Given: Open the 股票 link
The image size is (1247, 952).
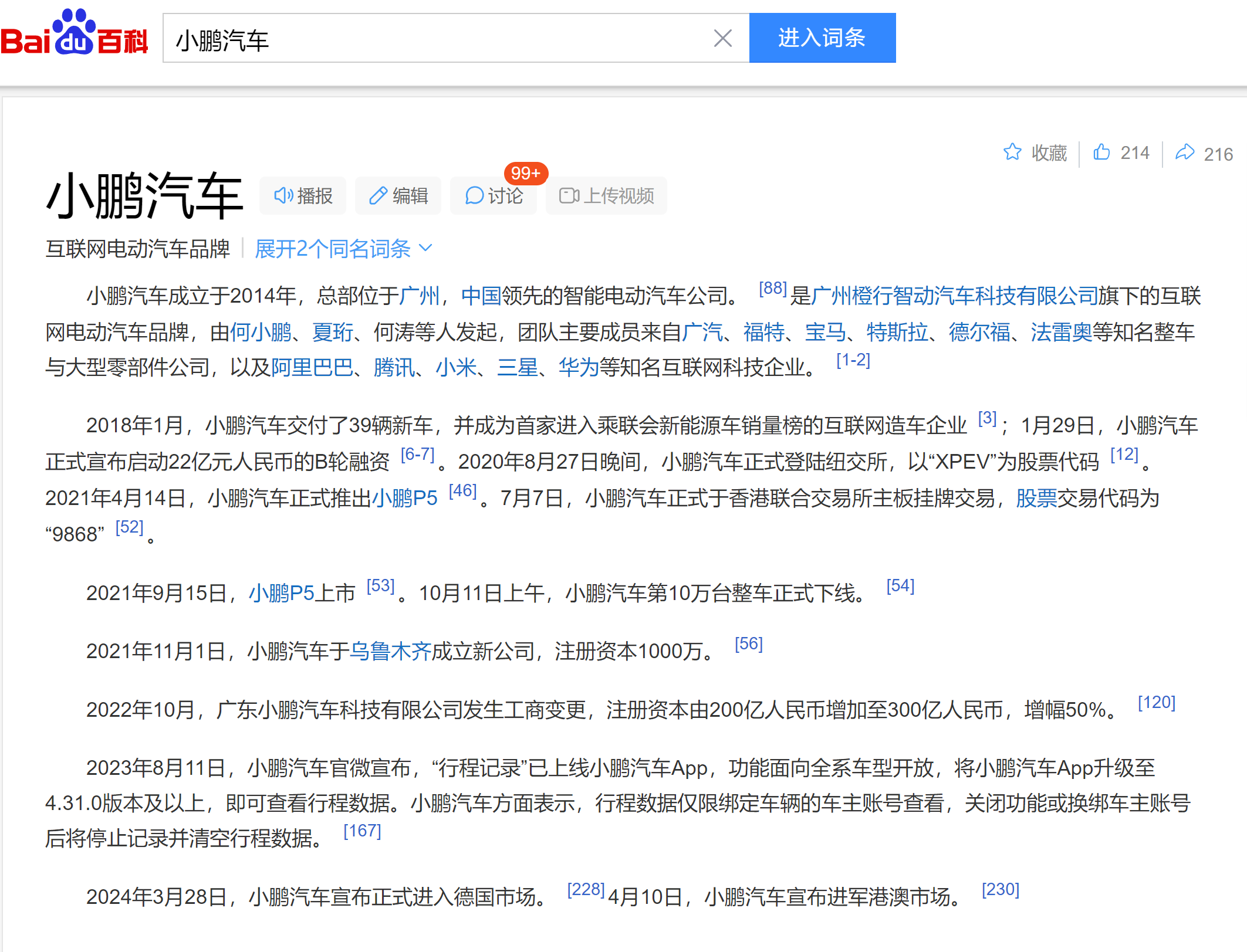Looking at the screenshot, I should click(x=1036, y=499).
